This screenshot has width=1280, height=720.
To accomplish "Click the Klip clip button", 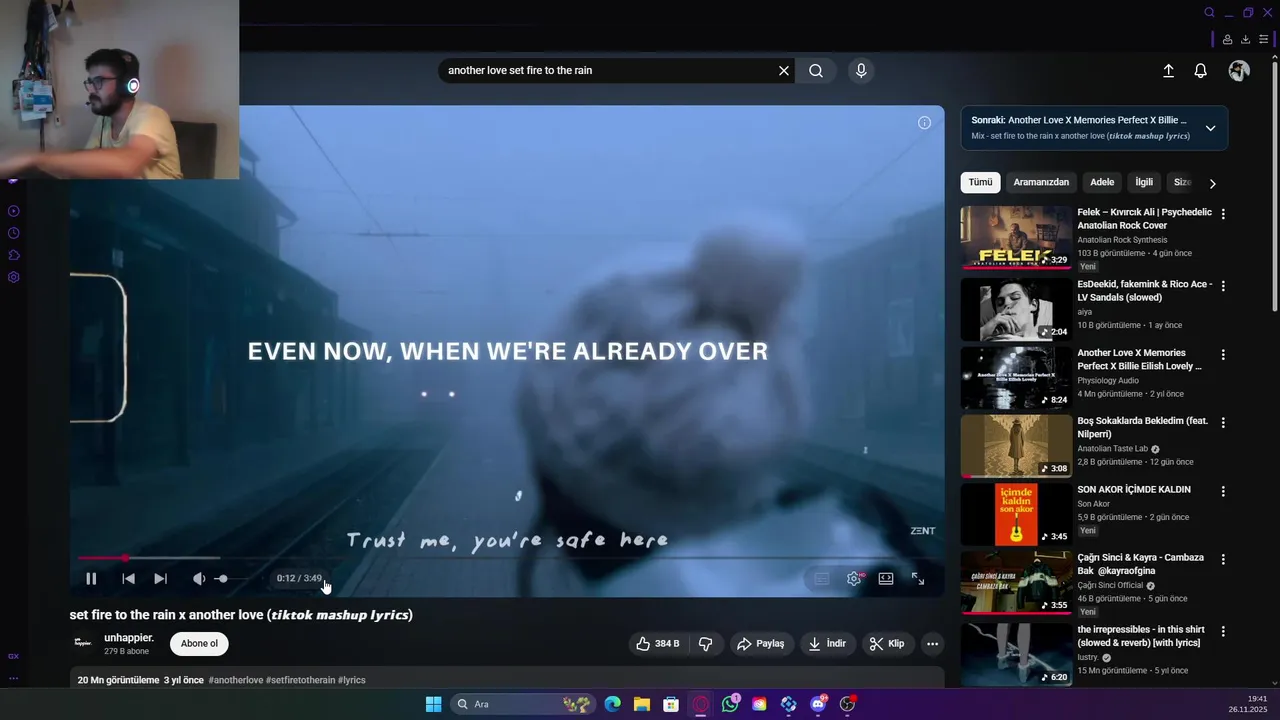I will pos(887,644).
